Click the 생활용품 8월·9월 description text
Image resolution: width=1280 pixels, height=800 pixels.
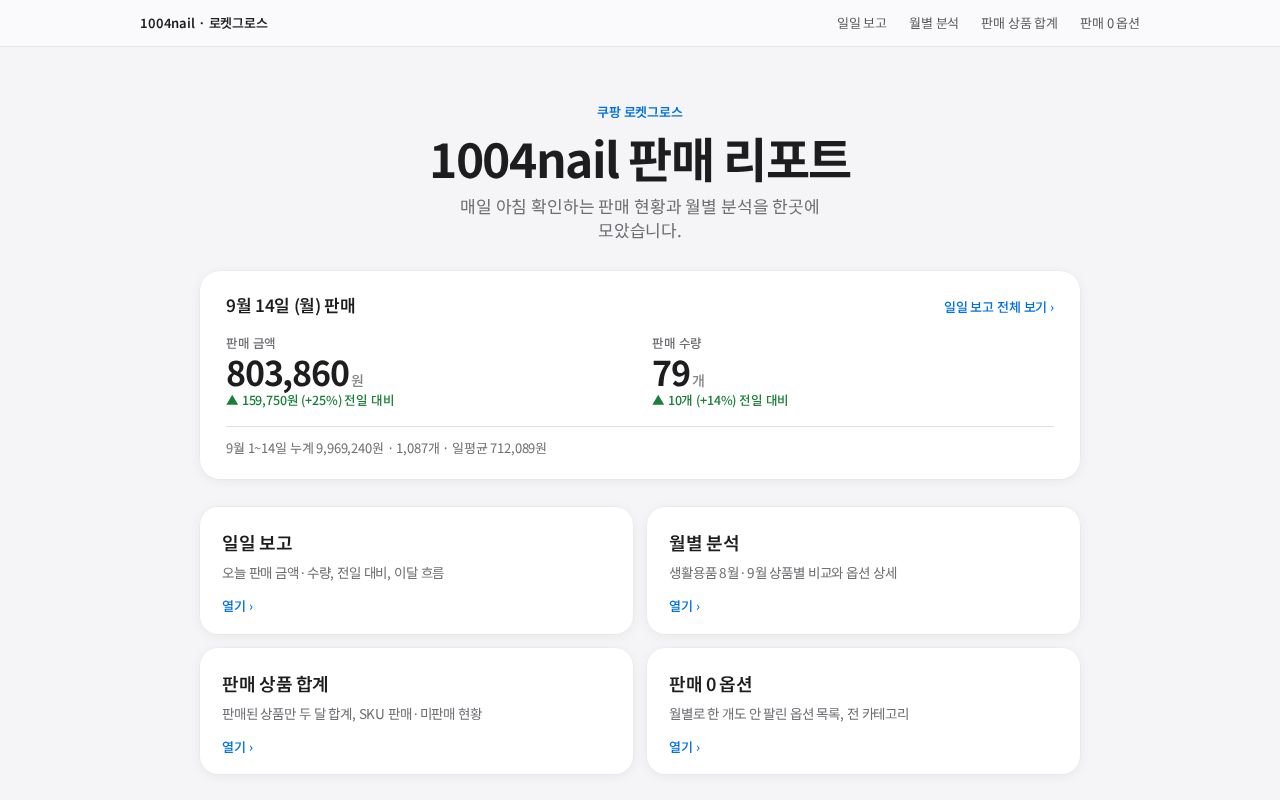tap(783, 573)
